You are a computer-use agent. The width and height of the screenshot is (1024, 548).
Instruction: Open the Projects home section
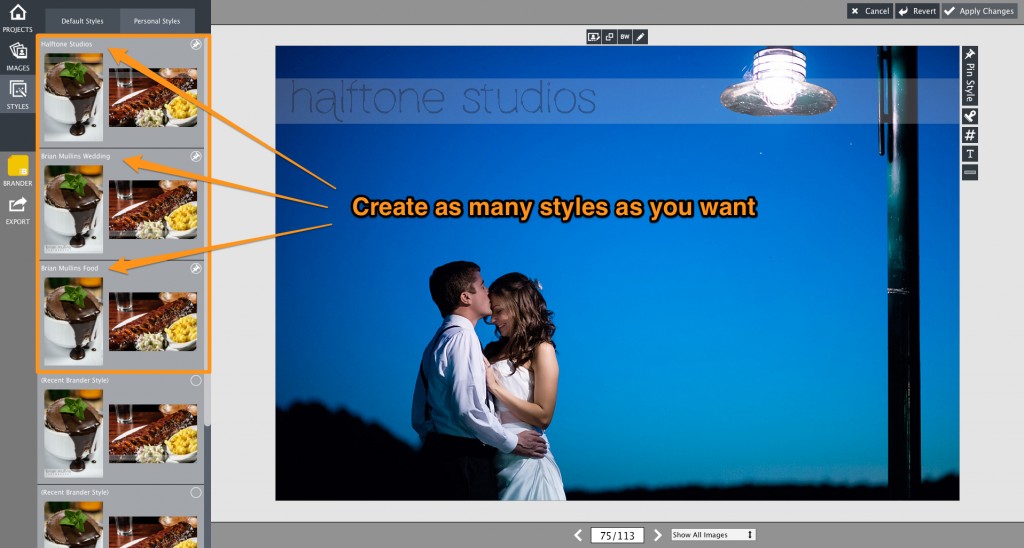[18, 18]
